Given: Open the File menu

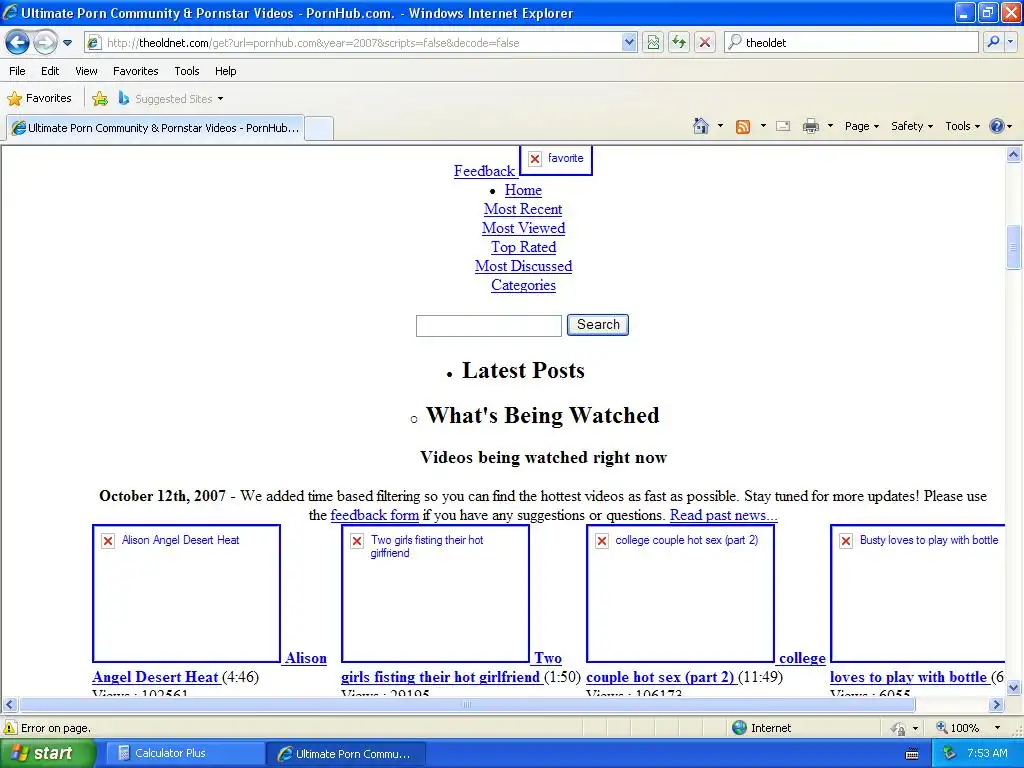Looking at the screenshot, I should 18,71.
